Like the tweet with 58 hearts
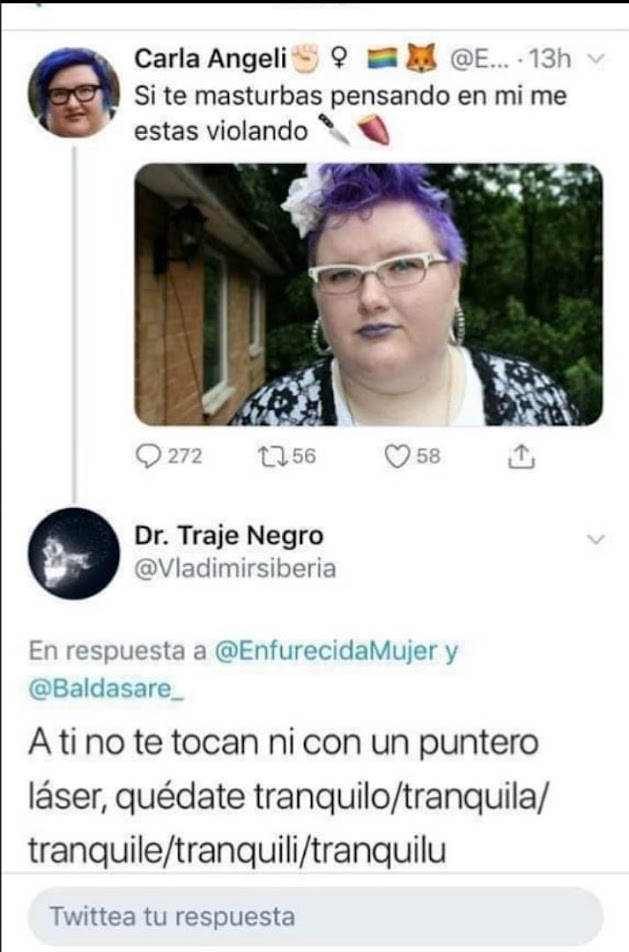 [398, 457]
